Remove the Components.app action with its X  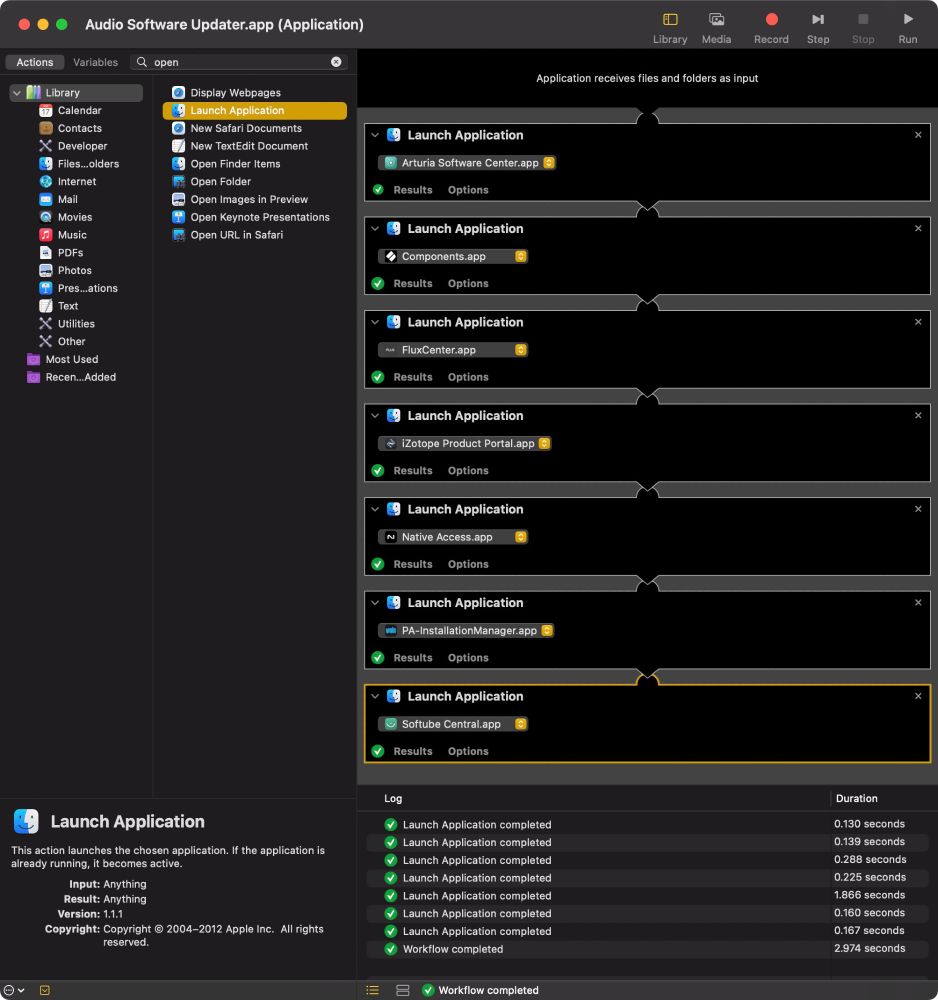click(x=917, y=228)
